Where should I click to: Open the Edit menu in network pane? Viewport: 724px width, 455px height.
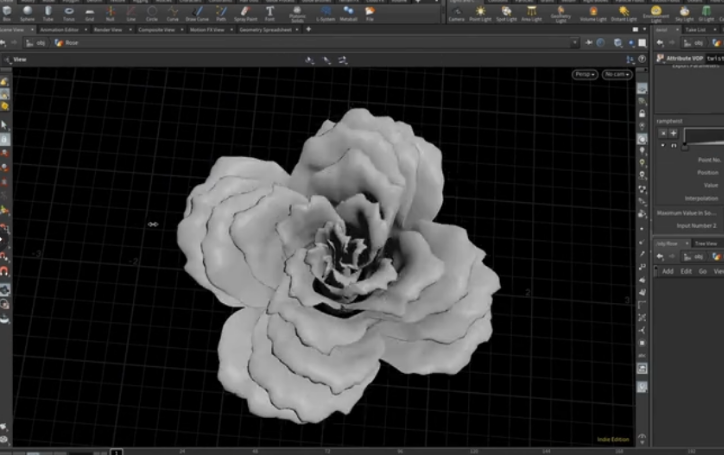click(686, 271)
